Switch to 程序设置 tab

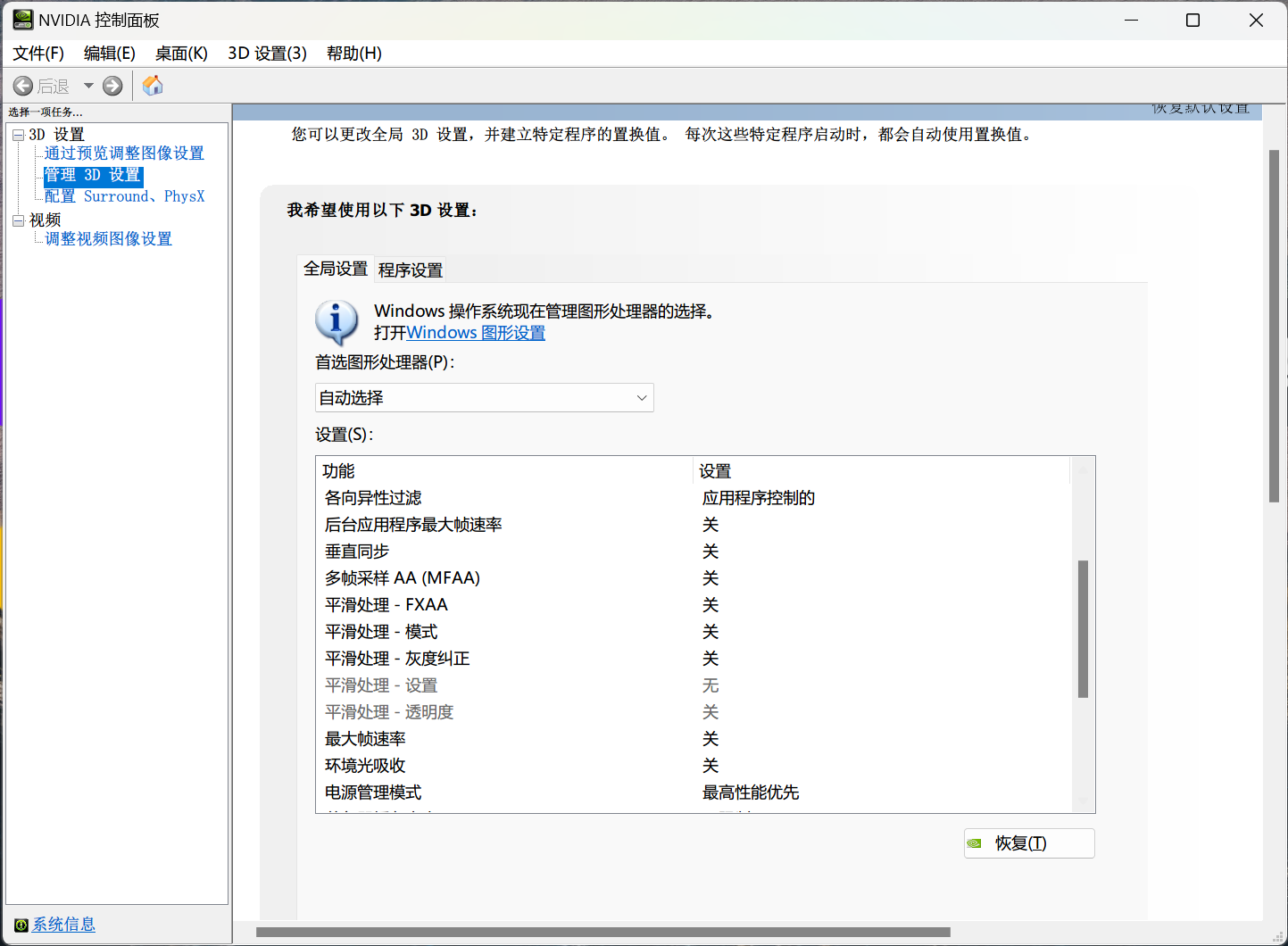click(410, 270)
